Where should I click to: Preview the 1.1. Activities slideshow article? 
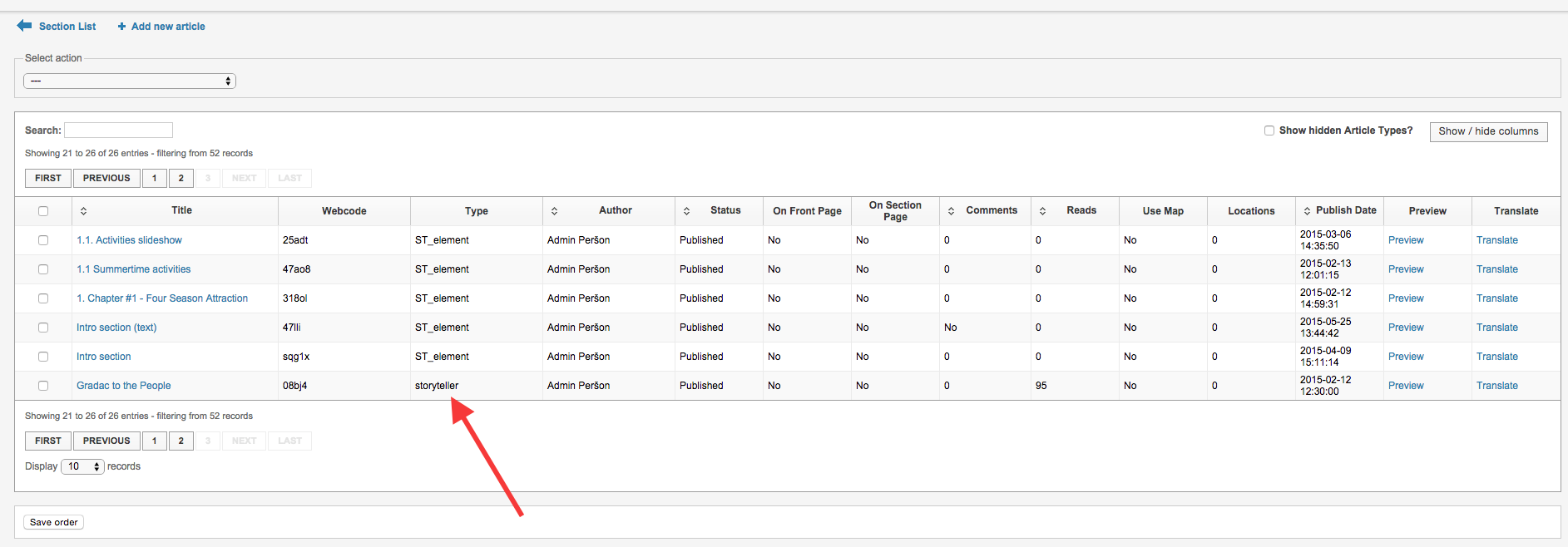click(1406, 240)
